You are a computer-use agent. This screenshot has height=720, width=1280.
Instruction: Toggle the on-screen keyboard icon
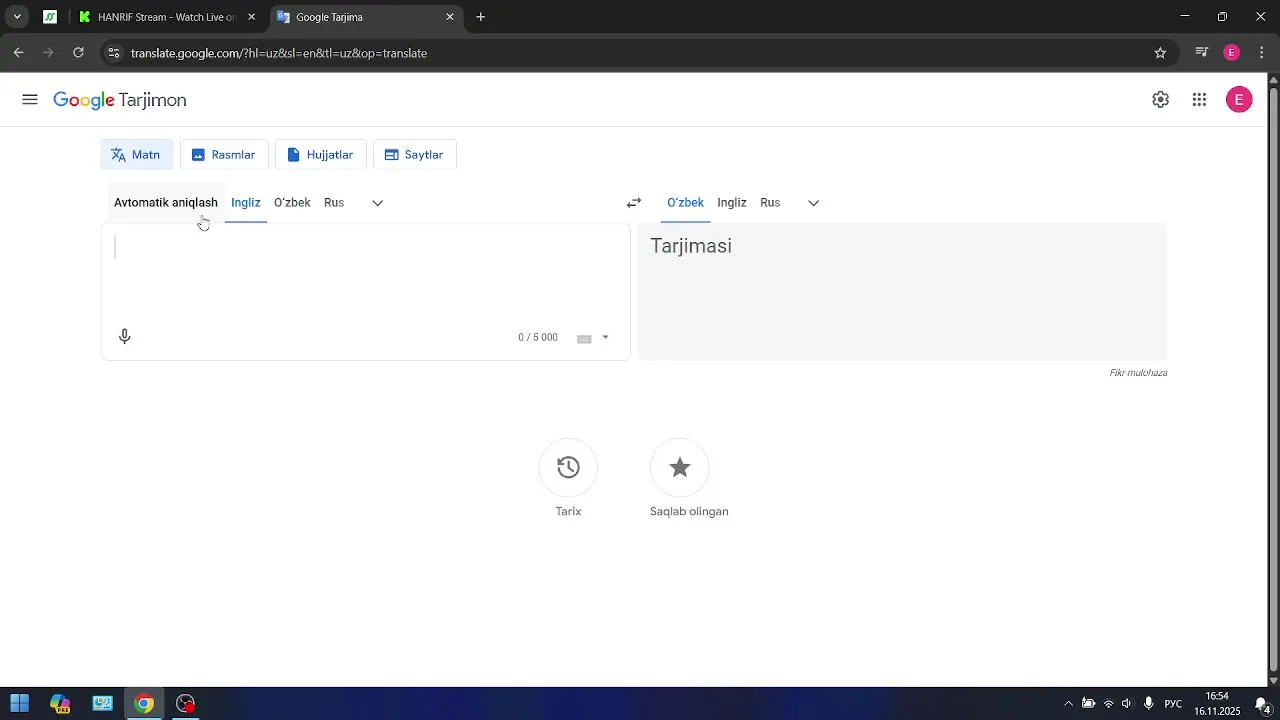(584, 339)
